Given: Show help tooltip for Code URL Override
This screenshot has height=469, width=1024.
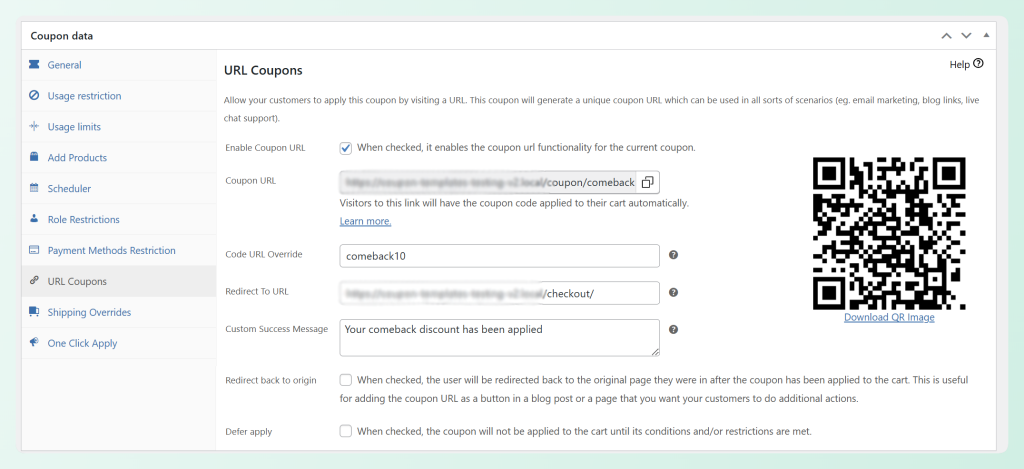Looking at the screenshot, I should click(673, 255).
